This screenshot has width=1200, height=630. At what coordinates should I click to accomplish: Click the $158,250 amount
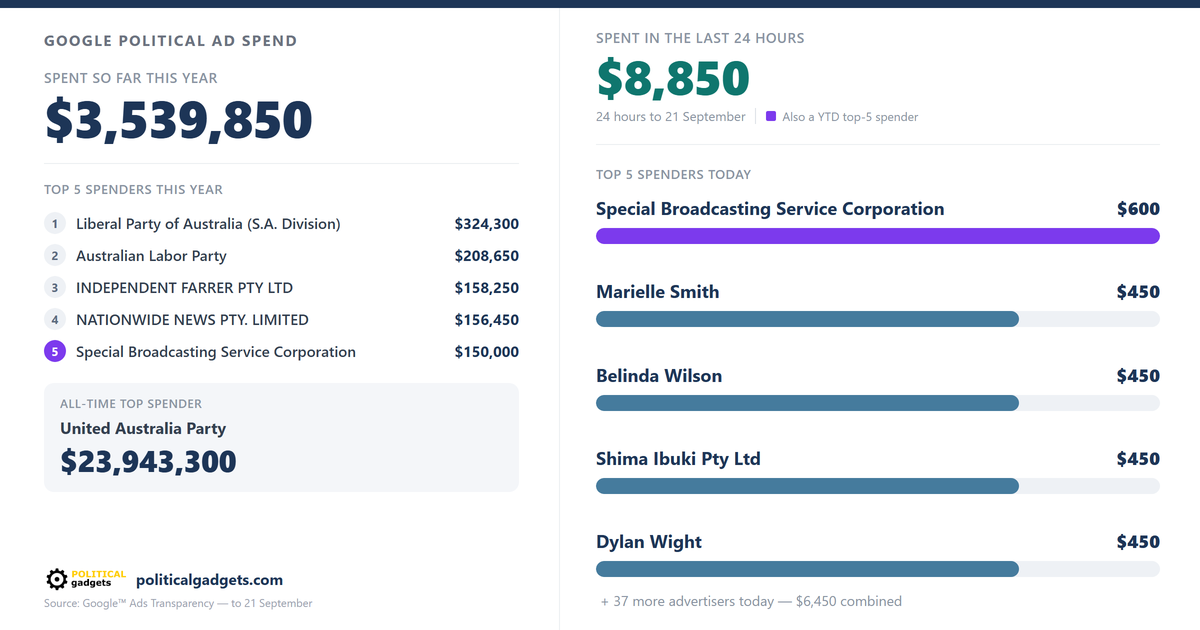pos(487,288)
